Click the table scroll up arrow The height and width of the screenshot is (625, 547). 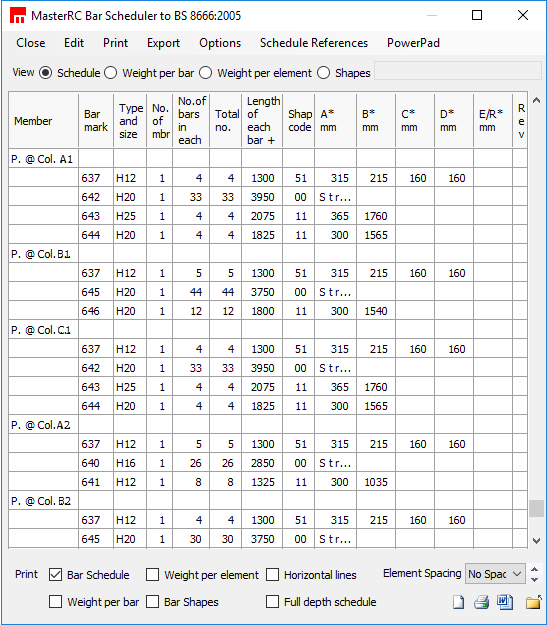click(536, 100)
